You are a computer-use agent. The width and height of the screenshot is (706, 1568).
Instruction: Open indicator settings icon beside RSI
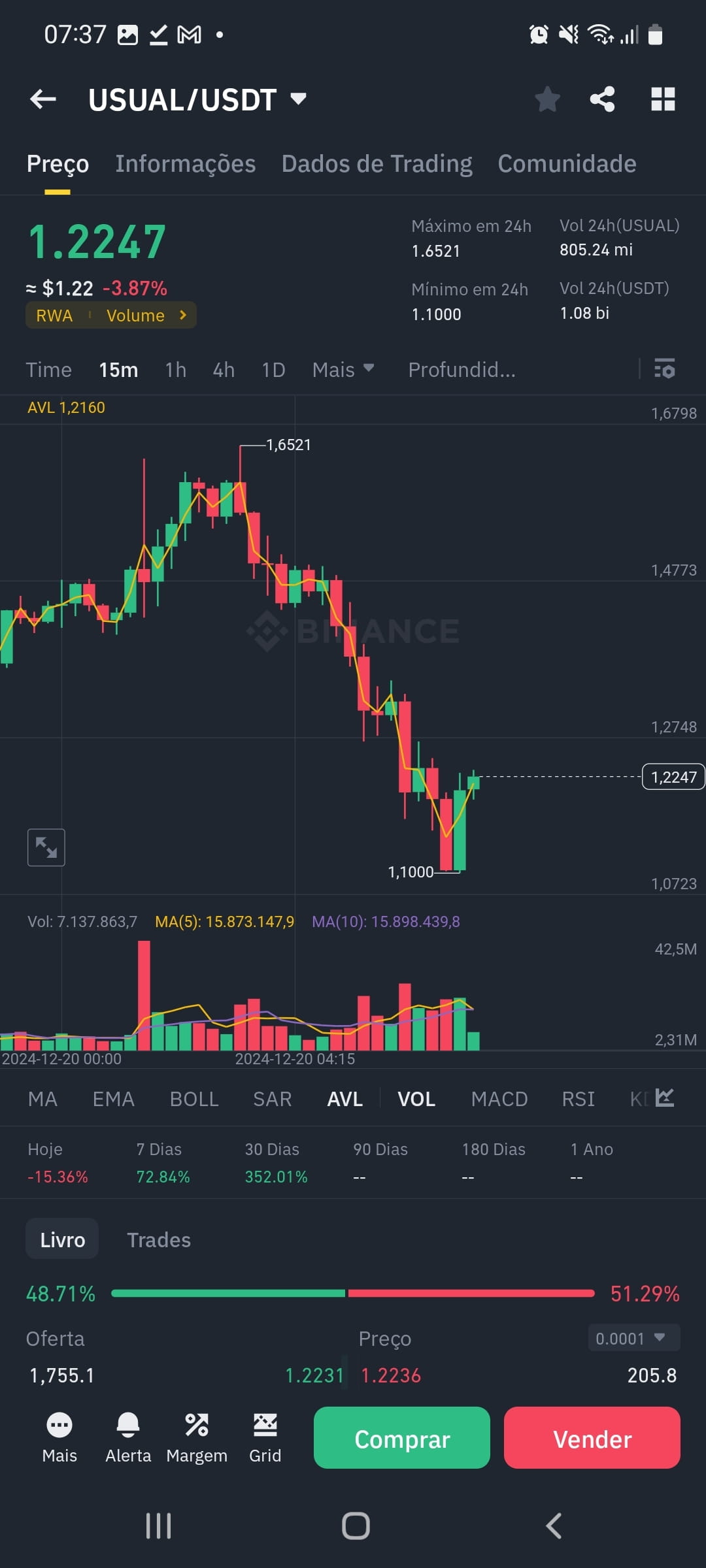click(x=665, y=1098)
